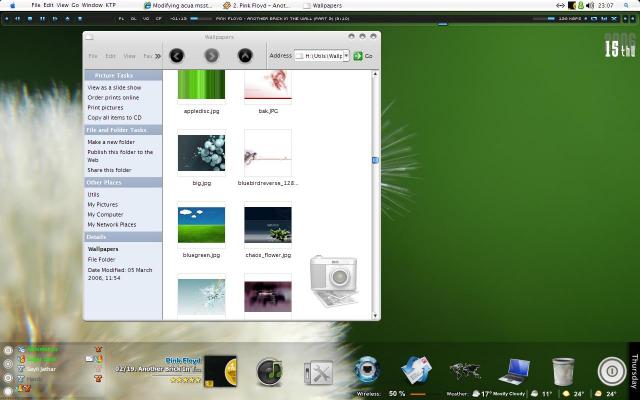Open Utils in Other Places
This screenshot has height=400, width=640.
click(93, 195)
